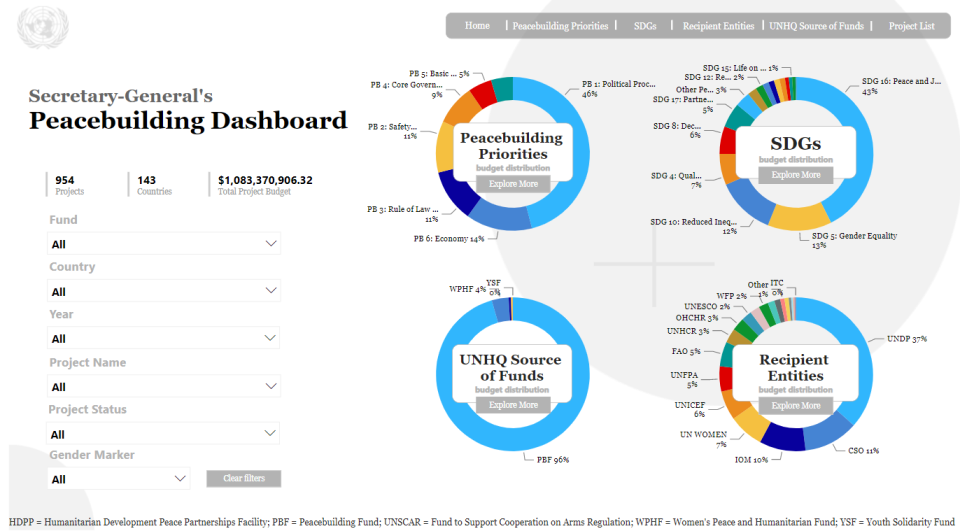Click the 'WFP 2%' label

(x=732, y=296)
